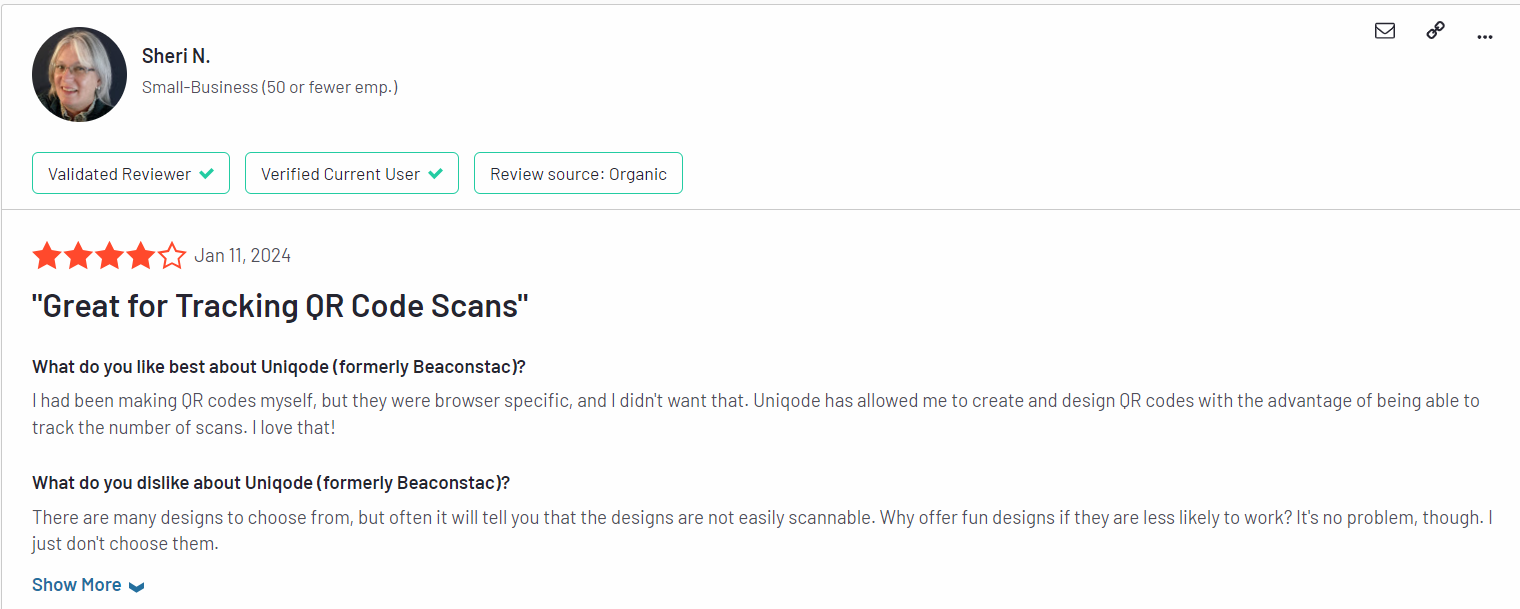Open Sheri N.'s profile photo
Screen dimensions: 1520x609
click(79, 75)
